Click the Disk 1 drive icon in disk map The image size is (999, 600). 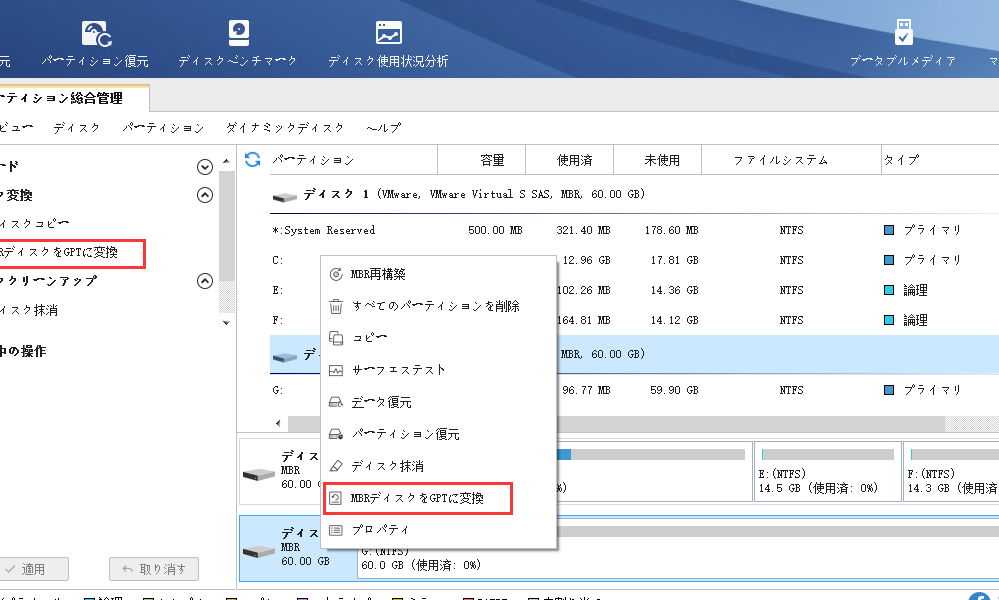pyautogui.click(x=259, y=475)
